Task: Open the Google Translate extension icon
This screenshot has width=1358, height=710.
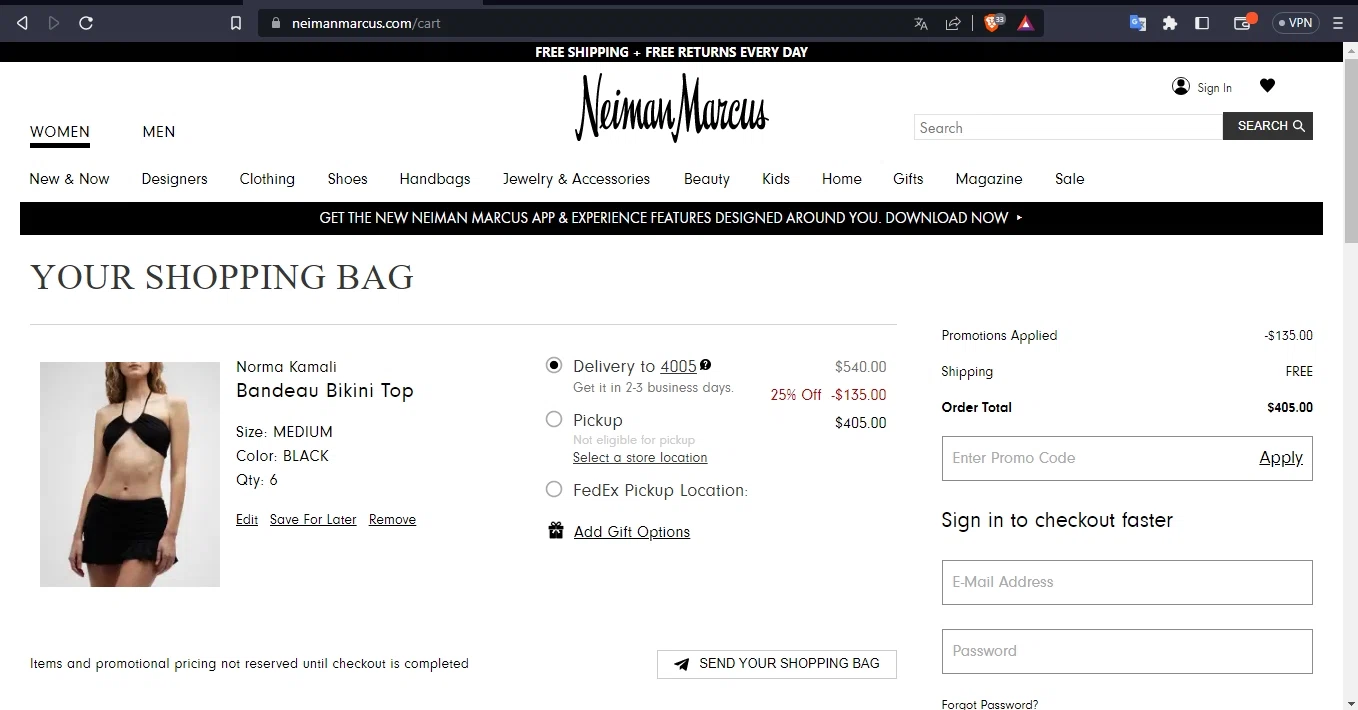Action: point(1138,23)
